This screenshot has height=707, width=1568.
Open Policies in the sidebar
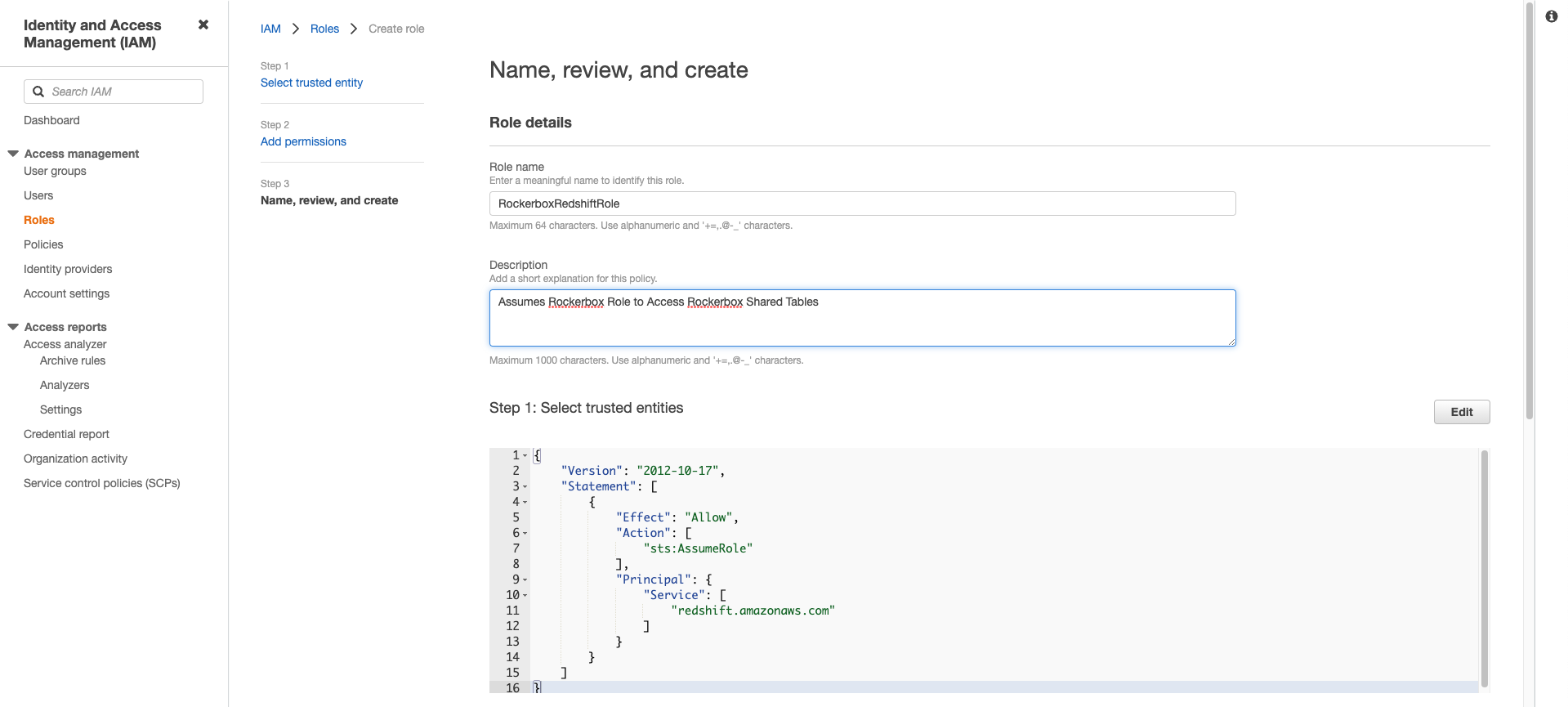pyautogui.click(x=43, y=244)
